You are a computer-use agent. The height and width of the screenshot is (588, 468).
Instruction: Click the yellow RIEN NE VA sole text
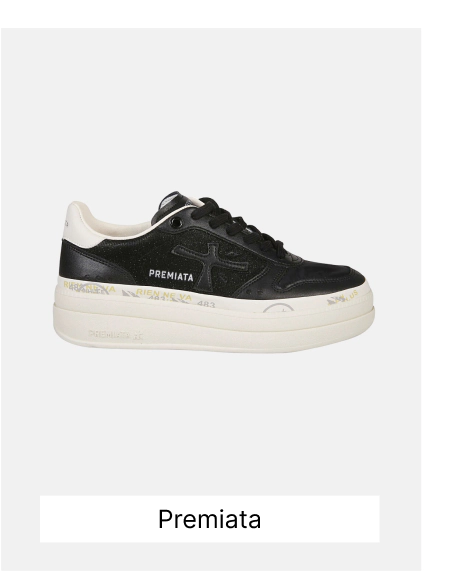point(164,294)
